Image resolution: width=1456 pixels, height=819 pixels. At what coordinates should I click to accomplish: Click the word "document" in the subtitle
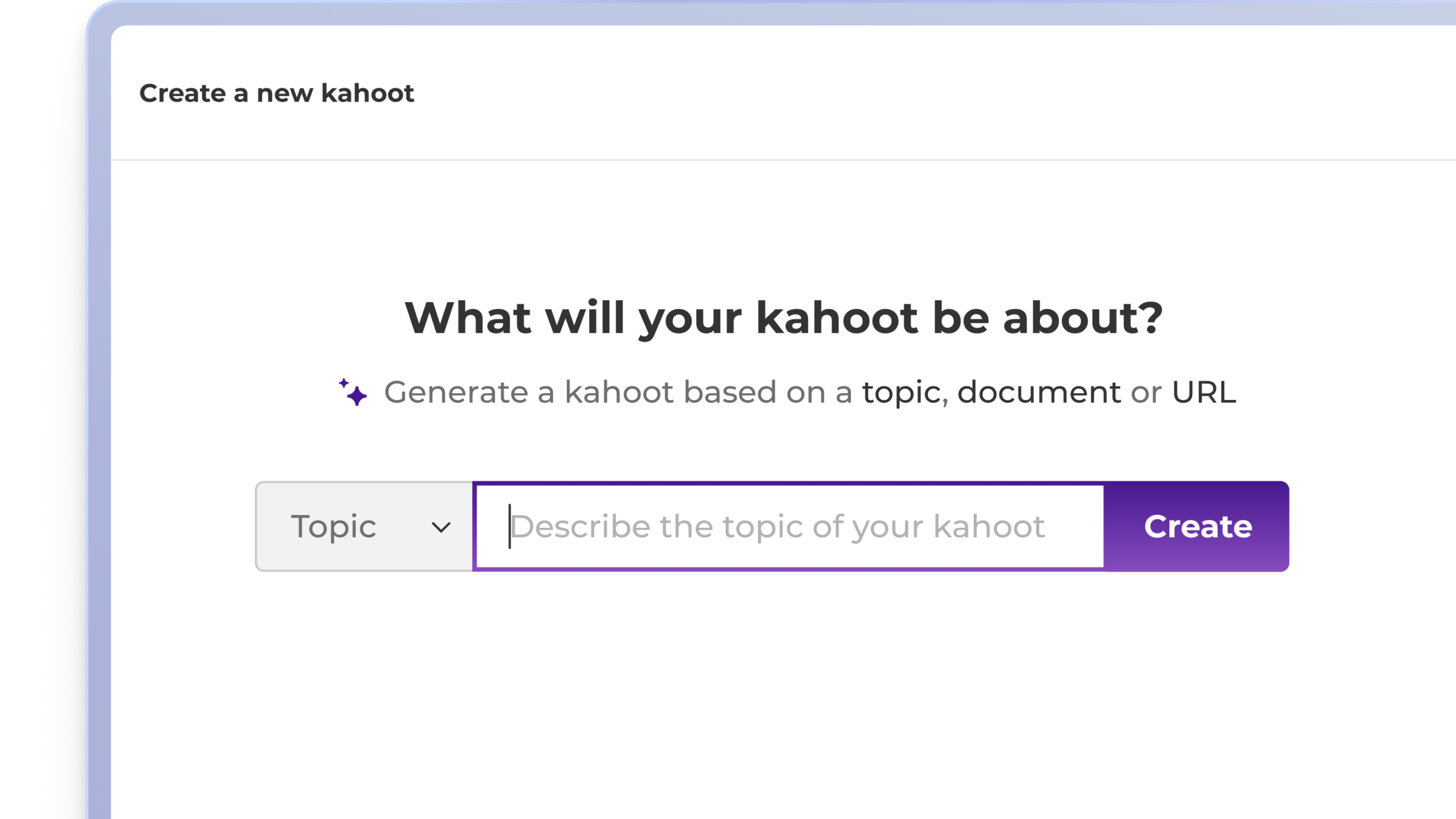click(1039, 392)
